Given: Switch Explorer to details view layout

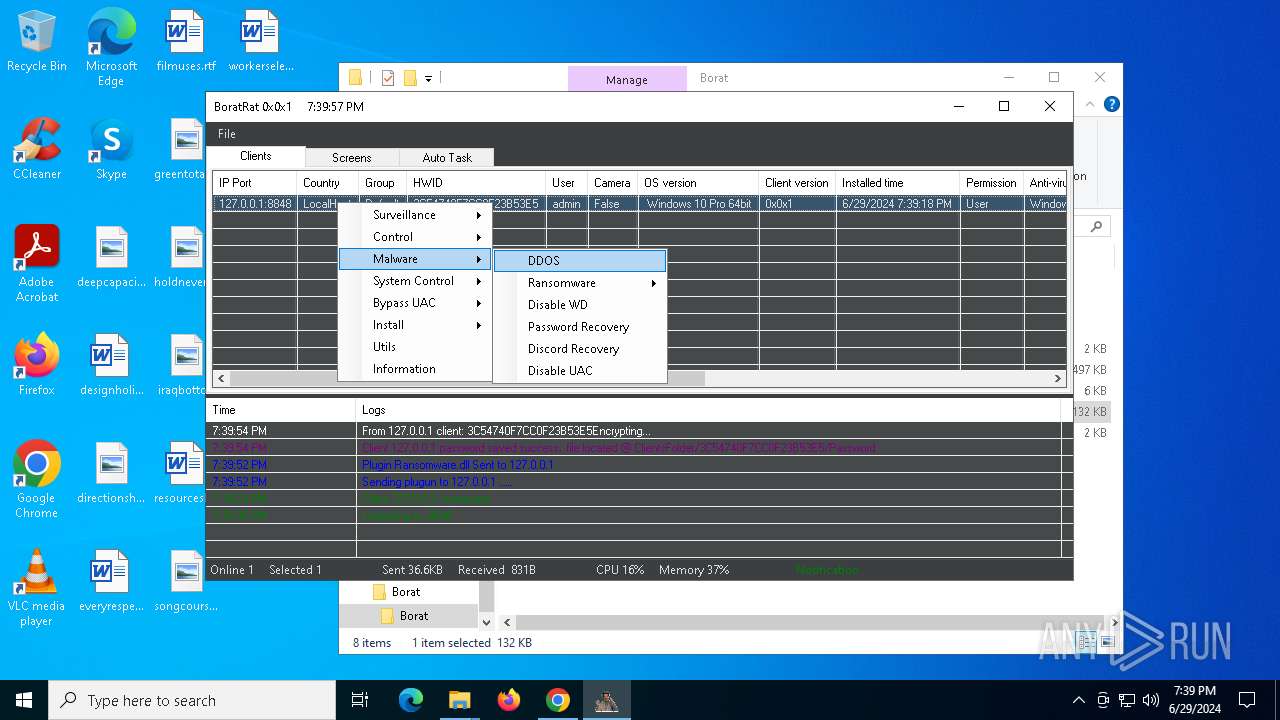Looking at the screenshot, I should (x=1087, y=642).
